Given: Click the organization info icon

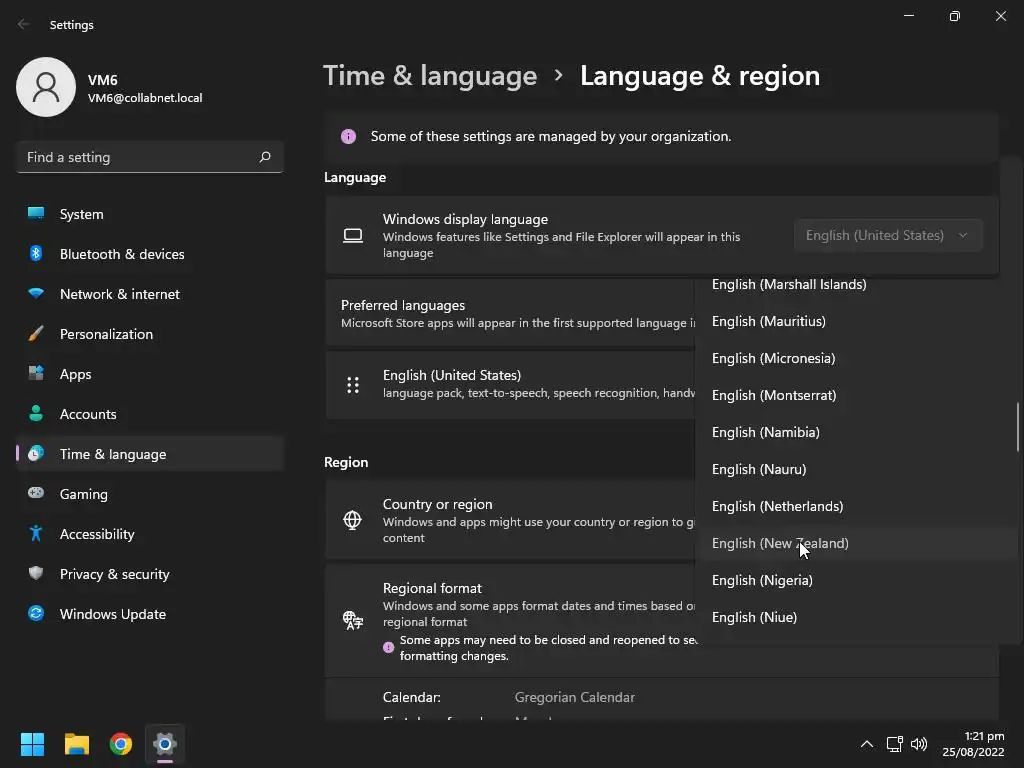Looking at the screenshot, I should [x=348, y=136].
